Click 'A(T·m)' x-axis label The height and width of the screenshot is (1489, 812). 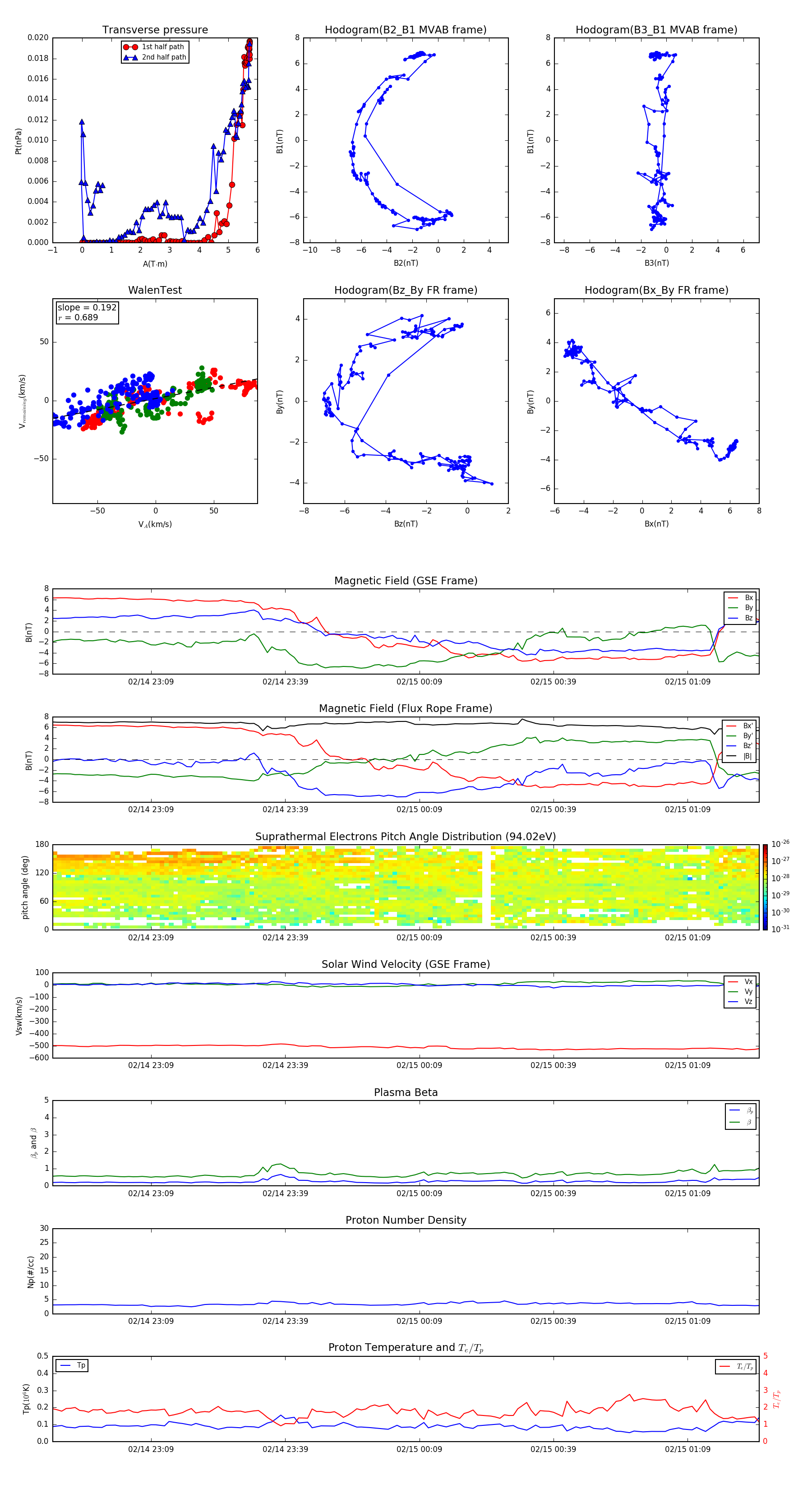[155, 264]
